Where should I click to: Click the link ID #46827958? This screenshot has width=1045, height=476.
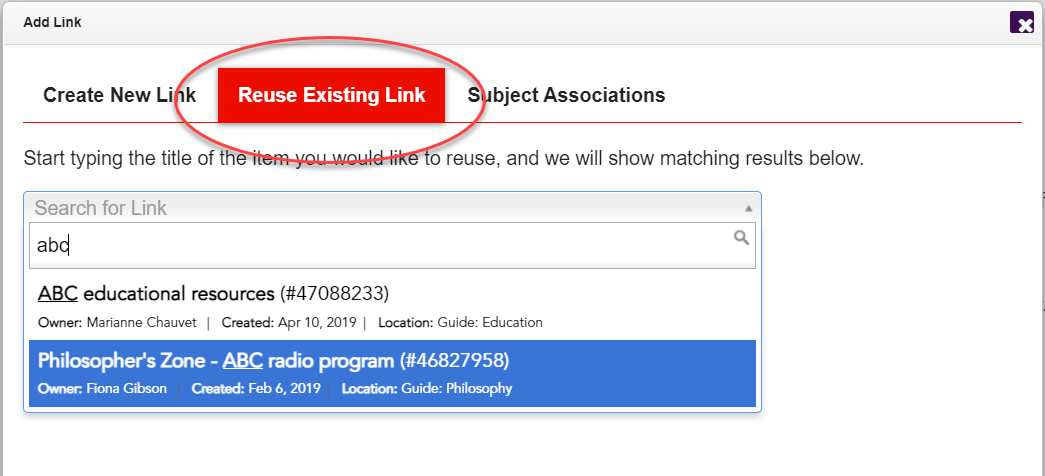coord(455,360)
